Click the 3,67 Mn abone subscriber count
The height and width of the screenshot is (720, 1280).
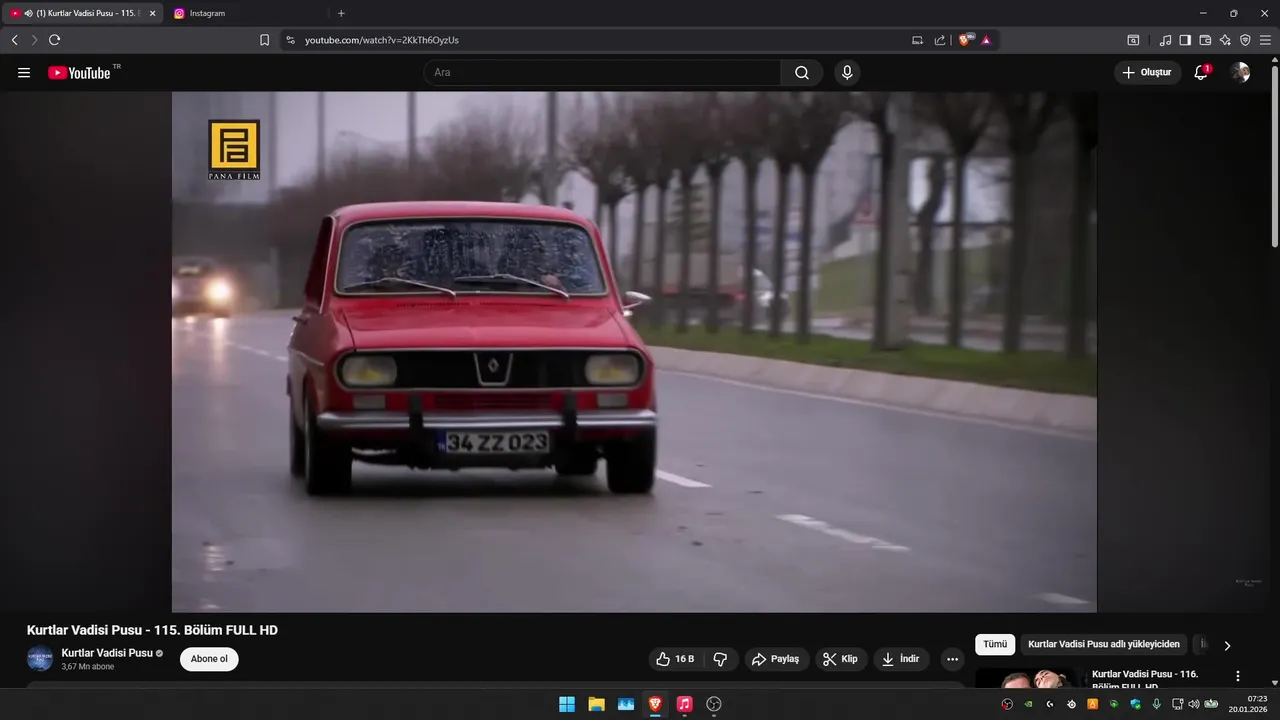[x=88, y=667]
